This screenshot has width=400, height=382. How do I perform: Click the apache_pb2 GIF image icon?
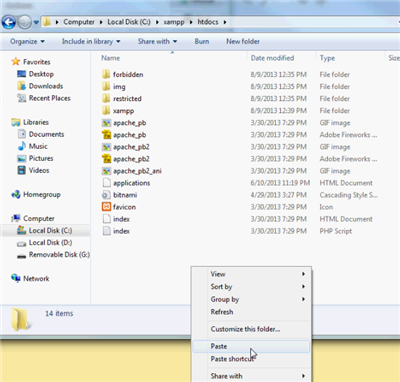106,147
